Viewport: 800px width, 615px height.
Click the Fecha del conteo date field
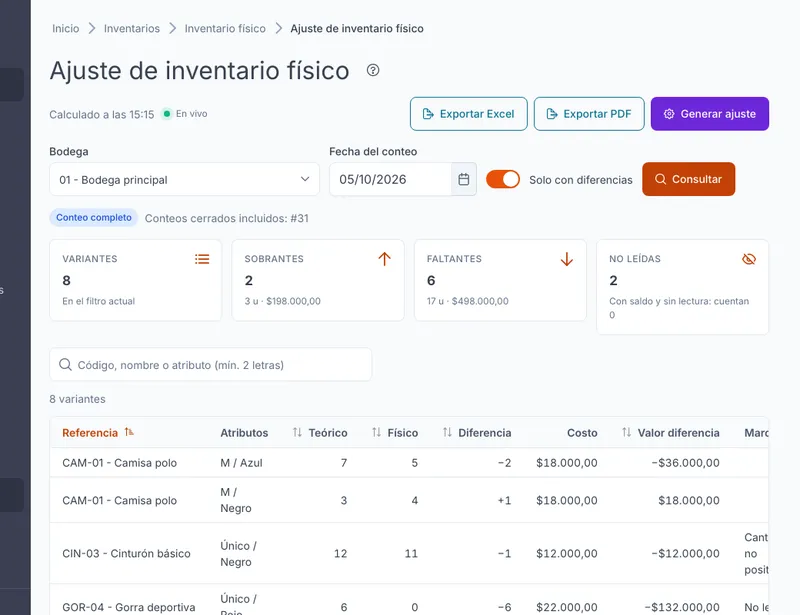[x=390, y=179]
